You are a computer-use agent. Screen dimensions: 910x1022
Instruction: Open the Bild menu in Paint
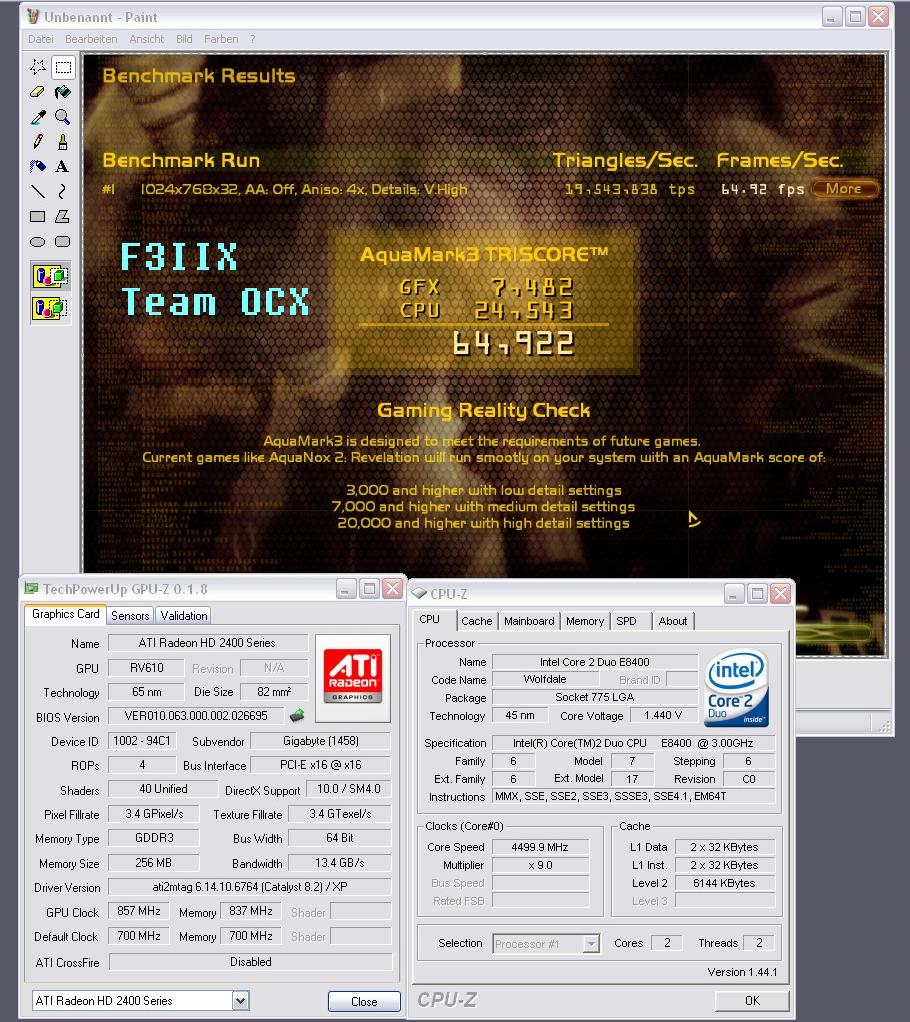click(184, 39)
